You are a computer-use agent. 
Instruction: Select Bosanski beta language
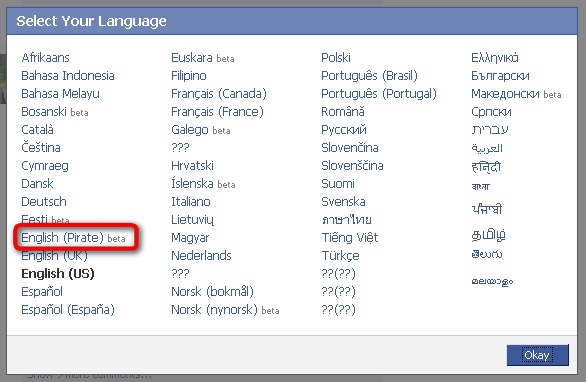55,112
